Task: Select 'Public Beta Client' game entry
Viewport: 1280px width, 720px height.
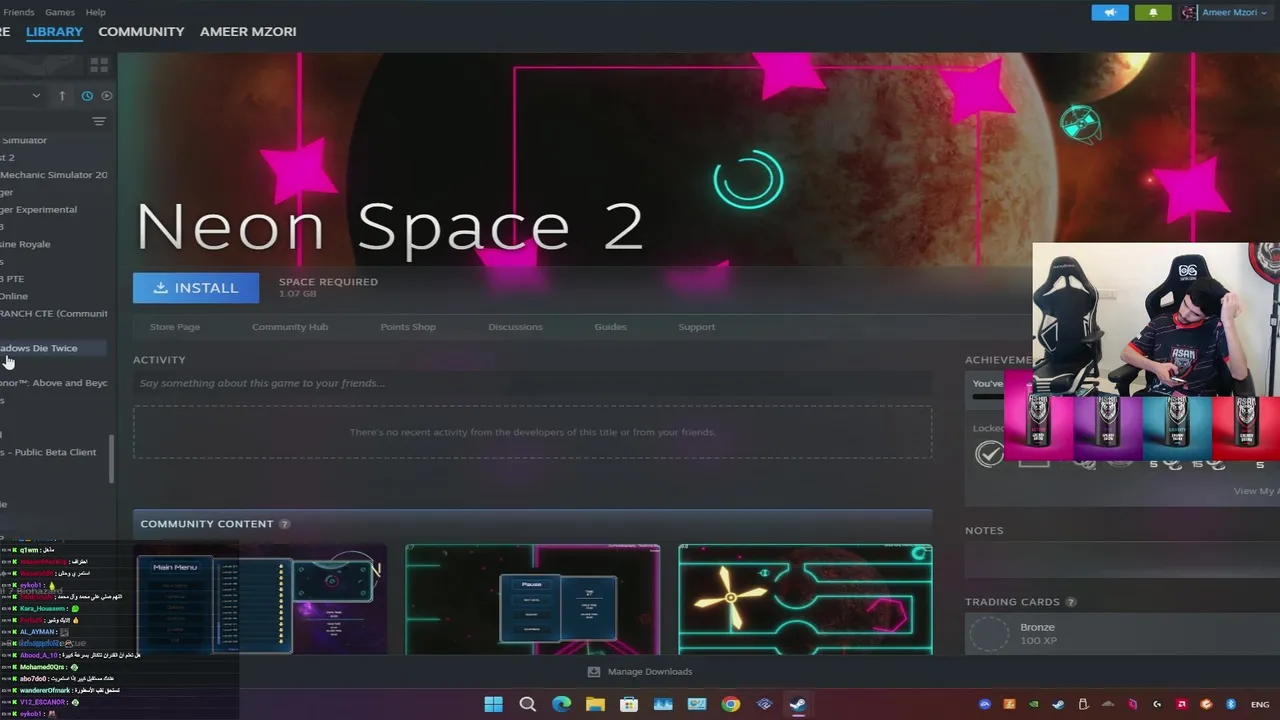Action: coord(49,452)
